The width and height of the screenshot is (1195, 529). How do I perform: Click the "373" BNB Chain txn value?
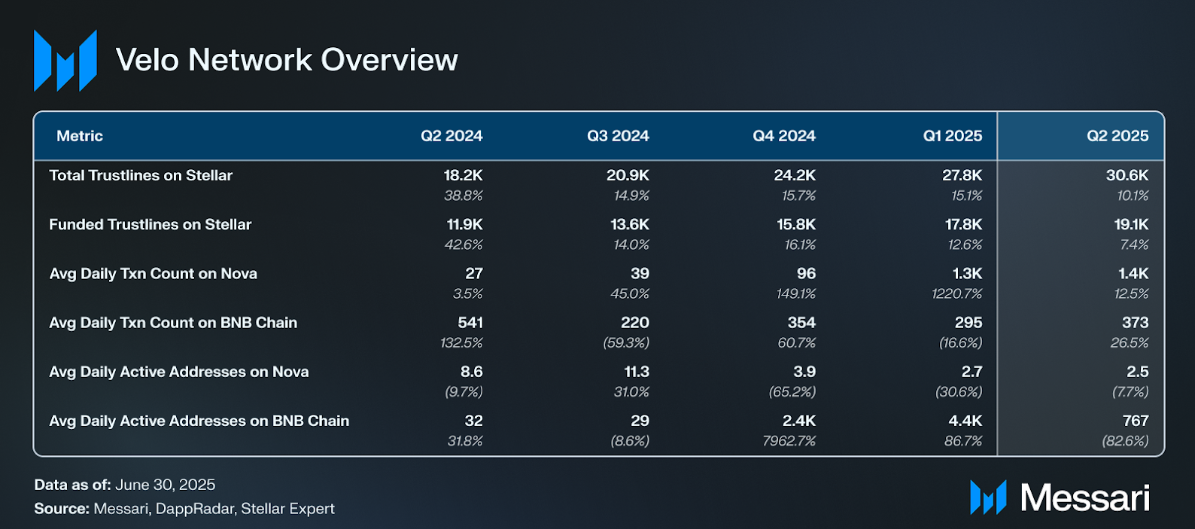(1136, 323)
